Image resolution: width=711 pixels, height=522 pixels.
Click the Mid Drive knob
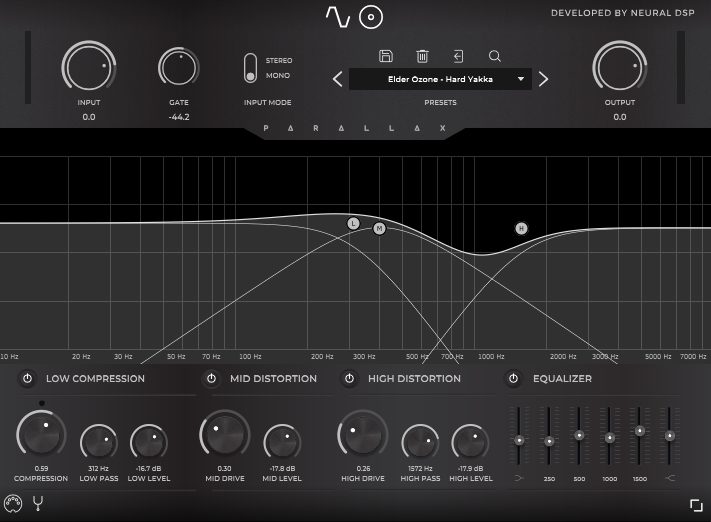point(224,434)
